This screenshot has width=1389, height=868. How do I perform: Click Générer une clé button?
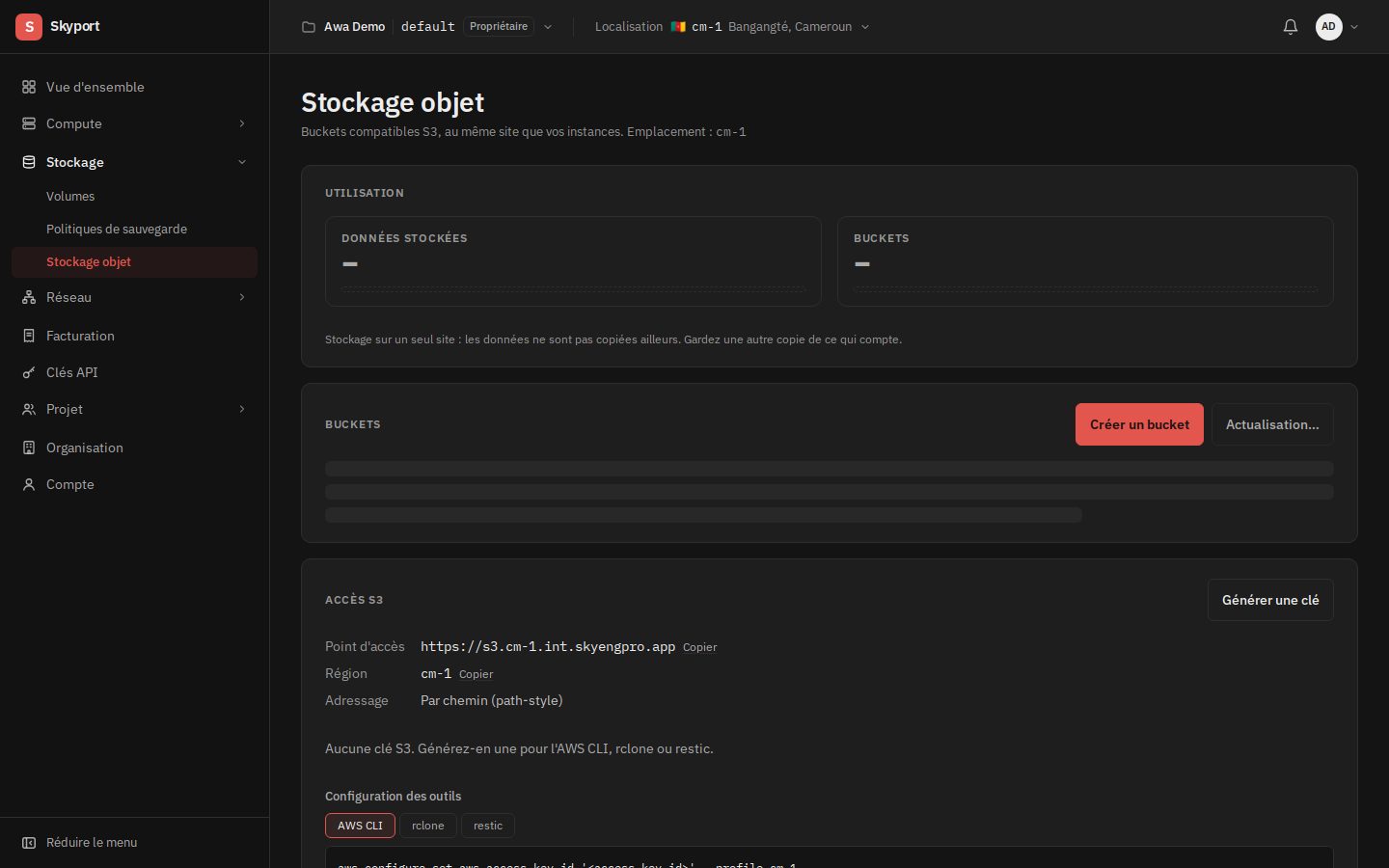[x=1270, y=600]
